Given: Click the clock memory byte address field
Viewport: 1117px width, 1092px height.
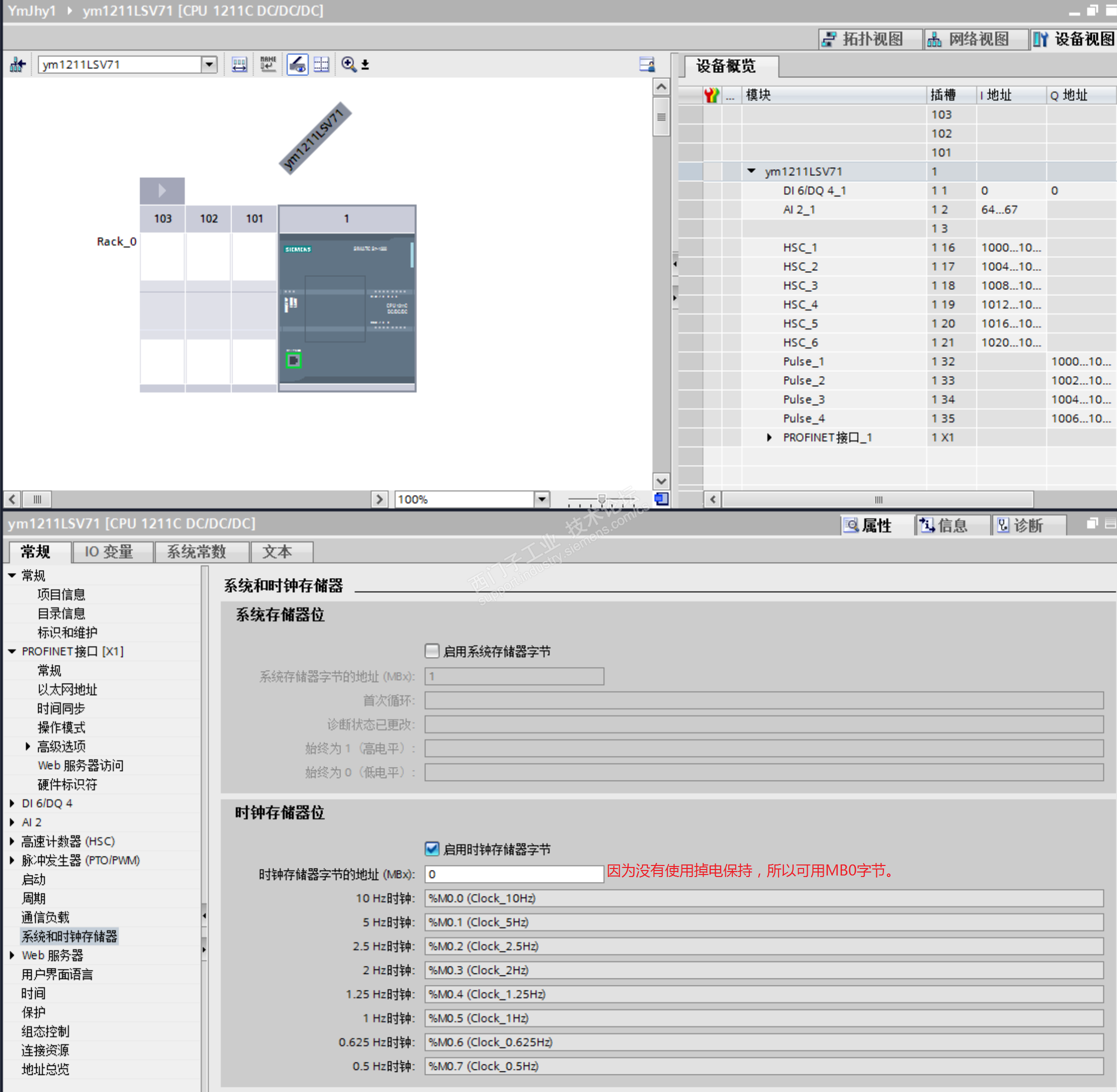Looking at the screenshot, I should (513, 874).
